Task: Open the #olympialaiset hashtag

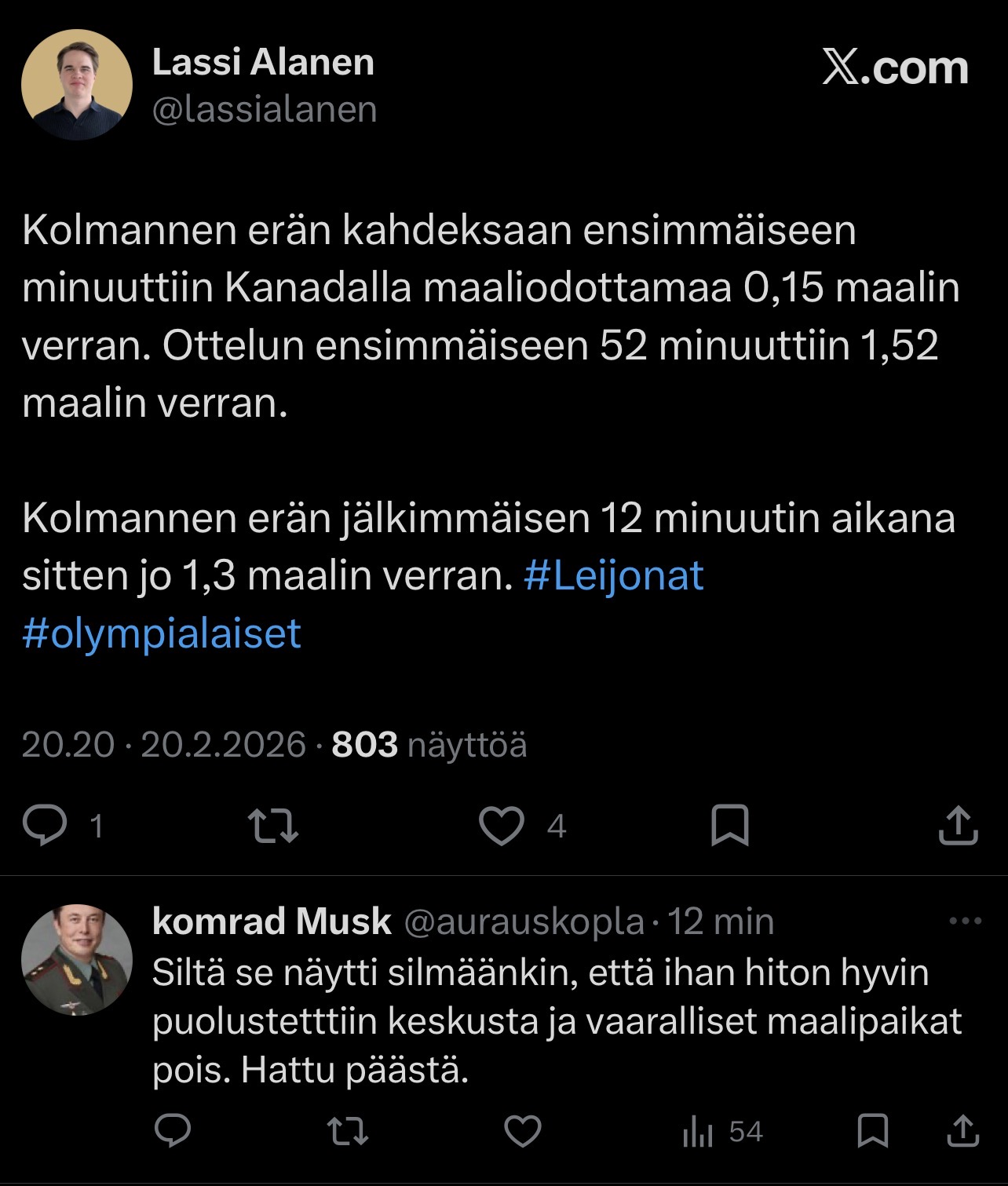Action: pyautogui.click(x=162, y=633)
